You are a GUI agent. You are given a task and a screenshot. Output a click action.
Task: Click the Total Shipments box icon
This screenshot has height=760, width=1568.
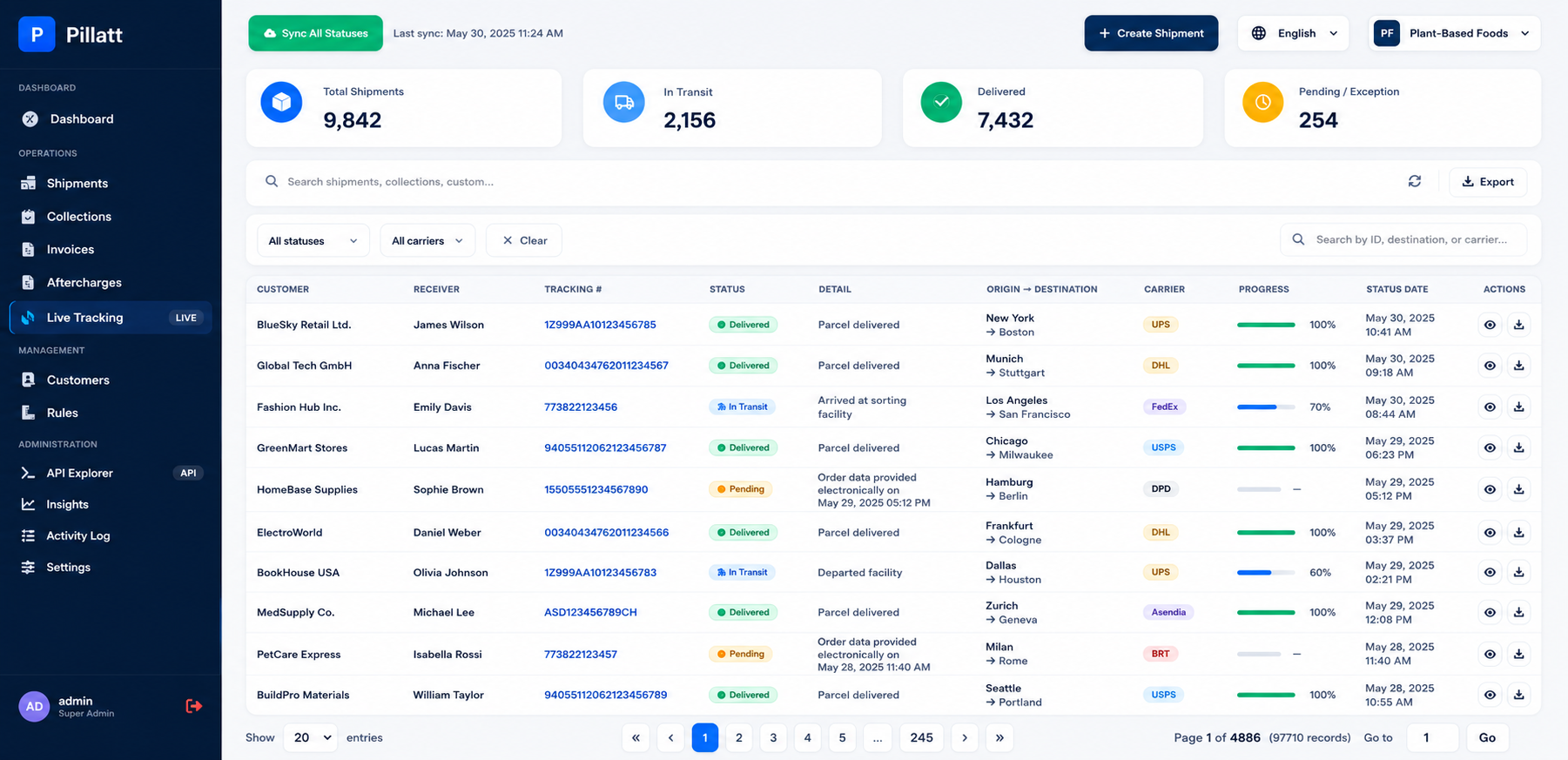pyautogui.click(x=281, y=102)
